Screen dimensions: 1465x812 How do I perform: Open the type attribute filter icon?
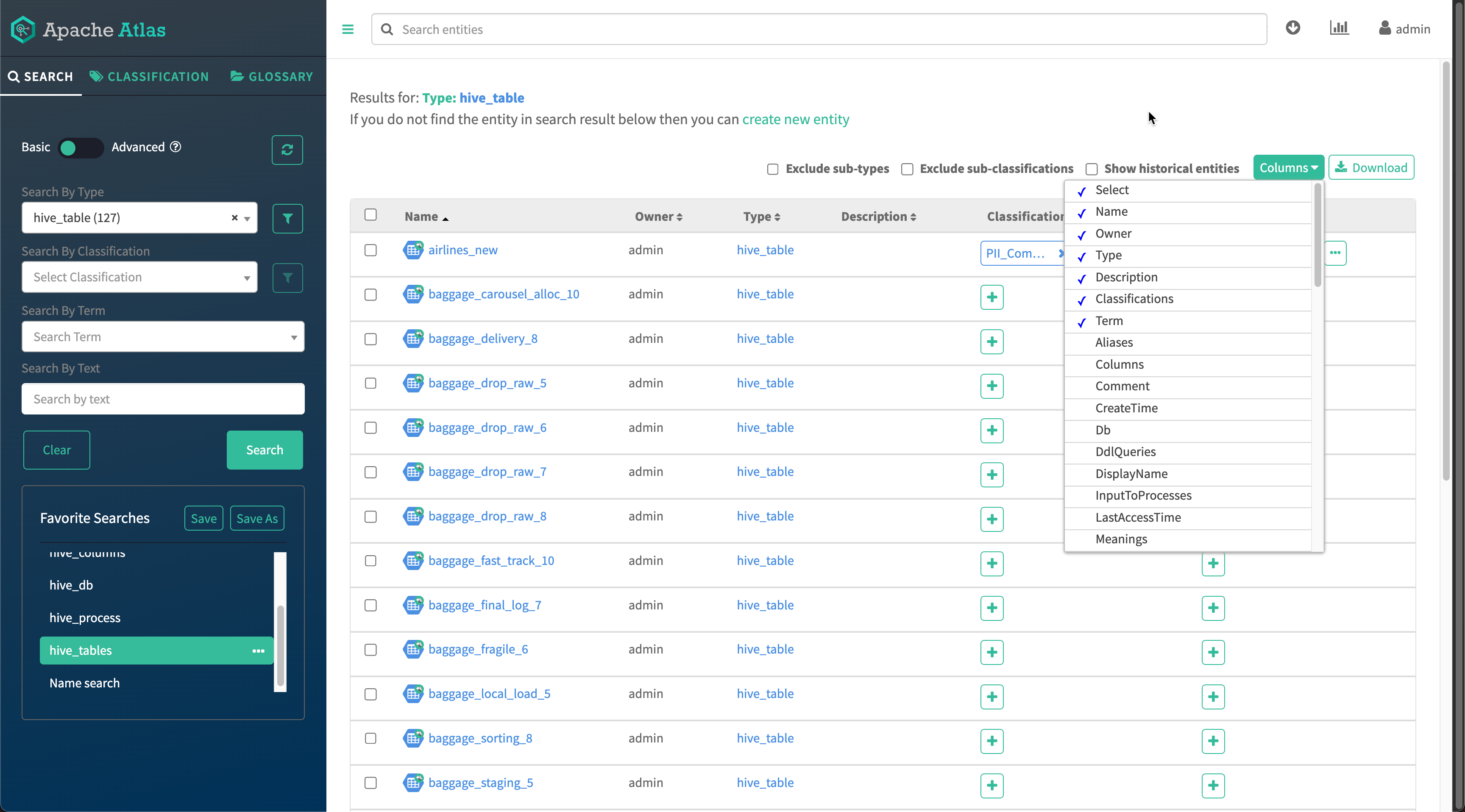pos(287,218)
